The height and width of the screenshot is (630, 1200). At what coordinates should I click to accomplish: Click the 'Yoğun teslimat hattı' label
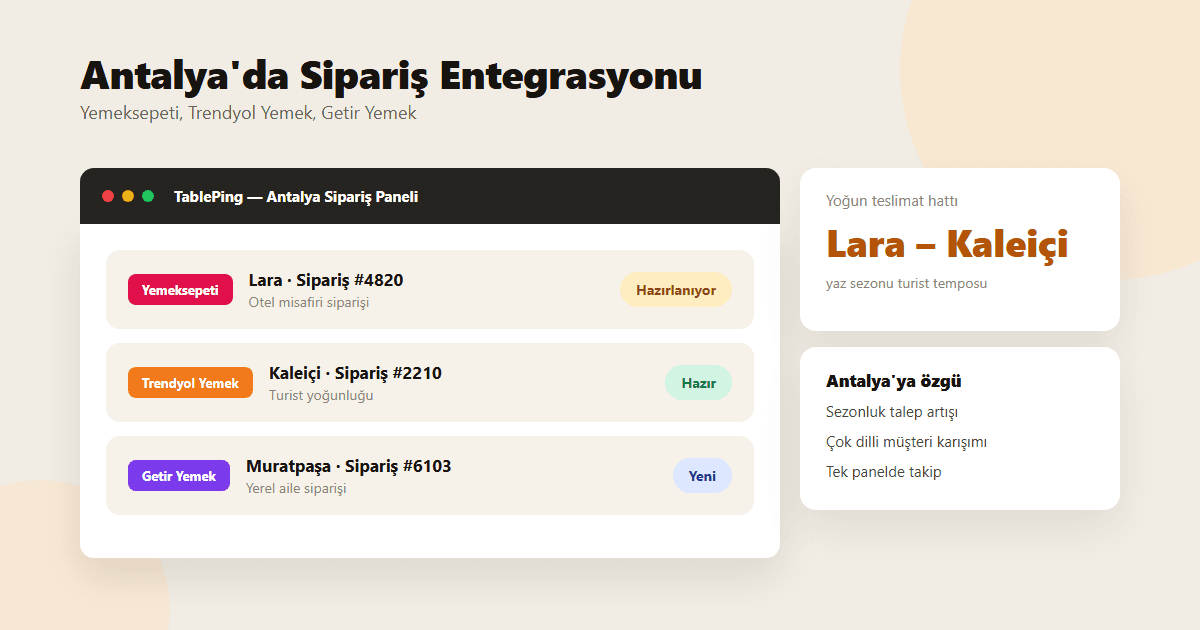[892, 201]
